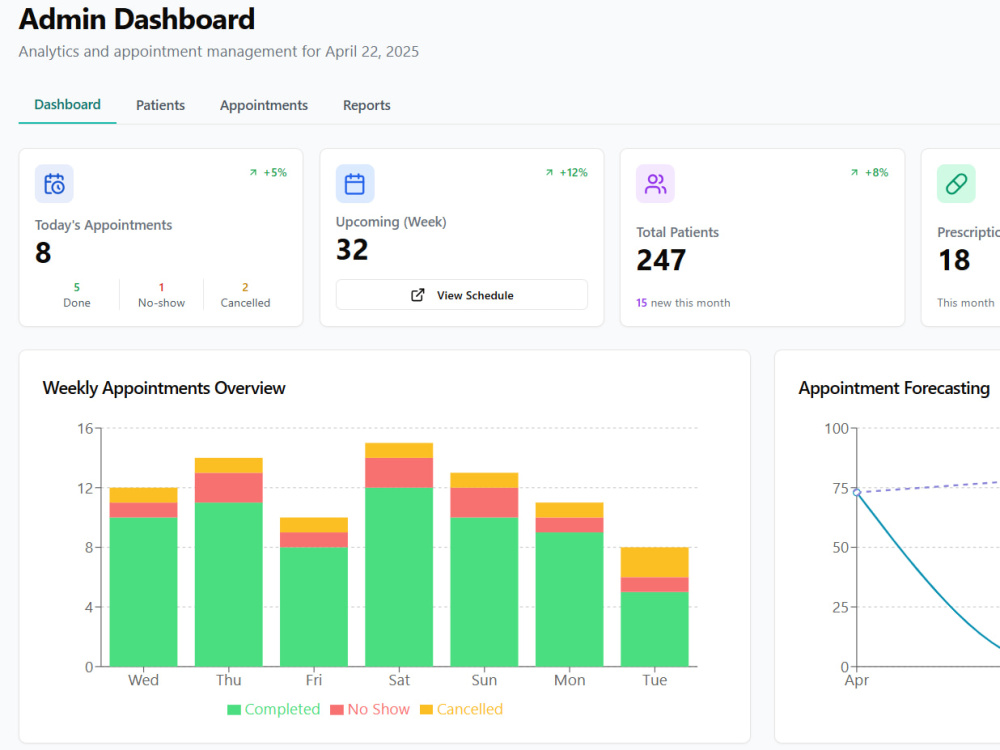Click the Today's Appointments value 8
The image size is (1000, 750).
(43, 253)
